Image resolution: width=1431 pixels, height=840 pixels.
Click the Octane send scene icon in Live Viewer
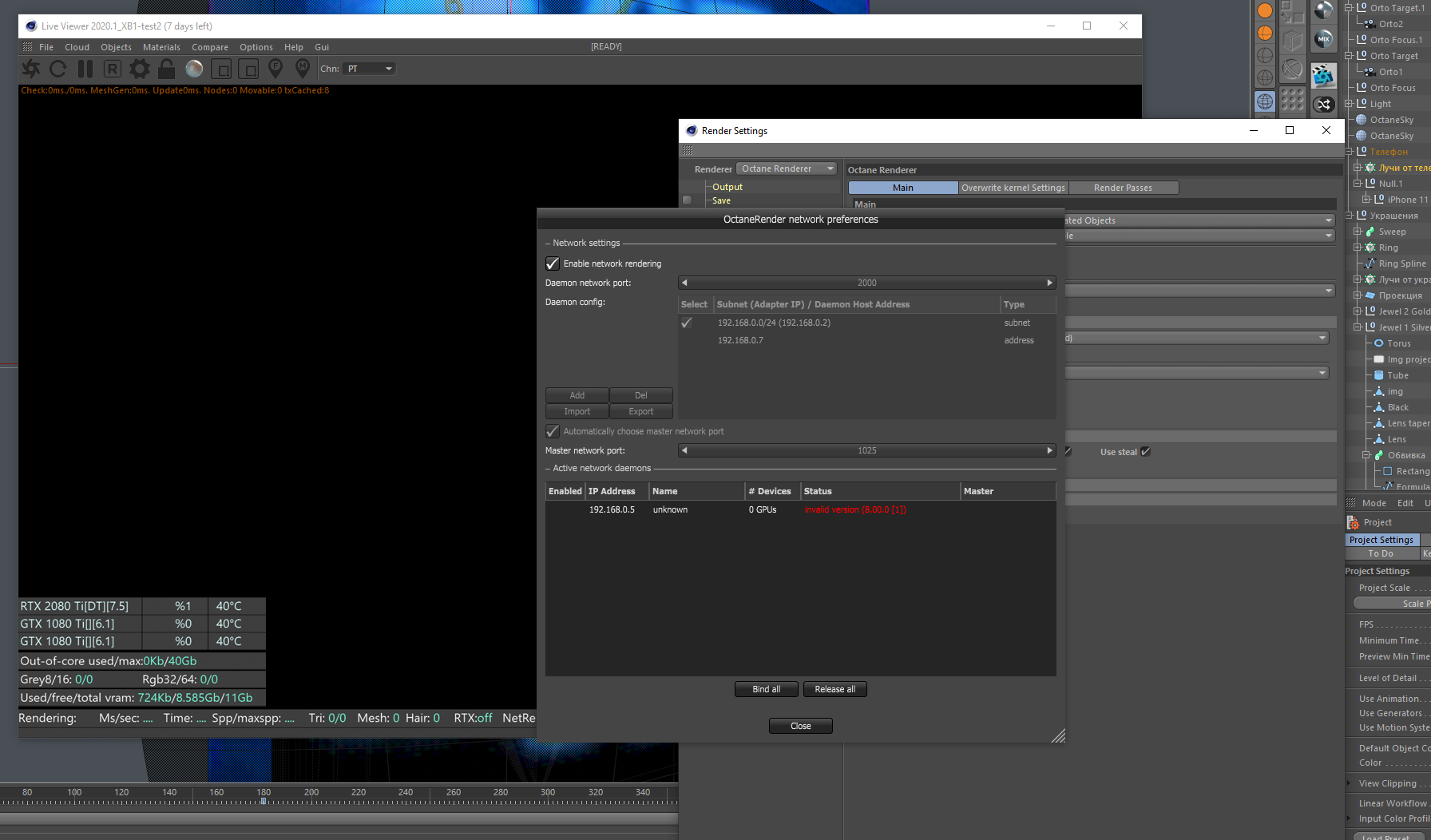point(31,69)
